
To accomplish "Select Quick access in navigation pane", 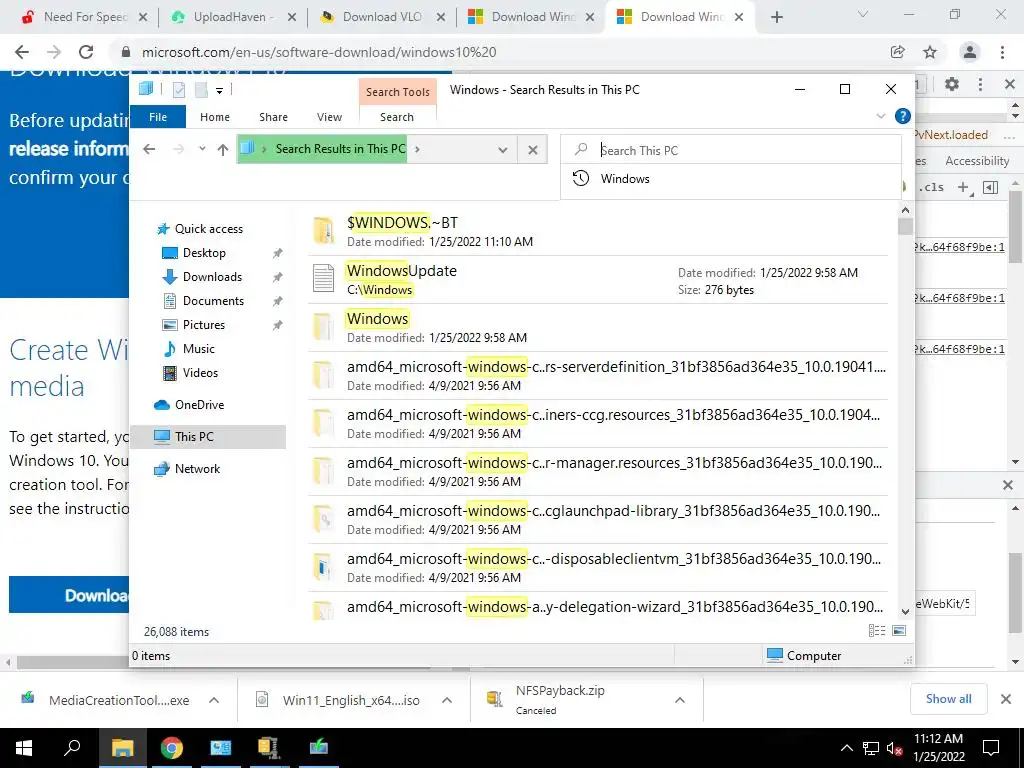I will click(x=208, y=229).
